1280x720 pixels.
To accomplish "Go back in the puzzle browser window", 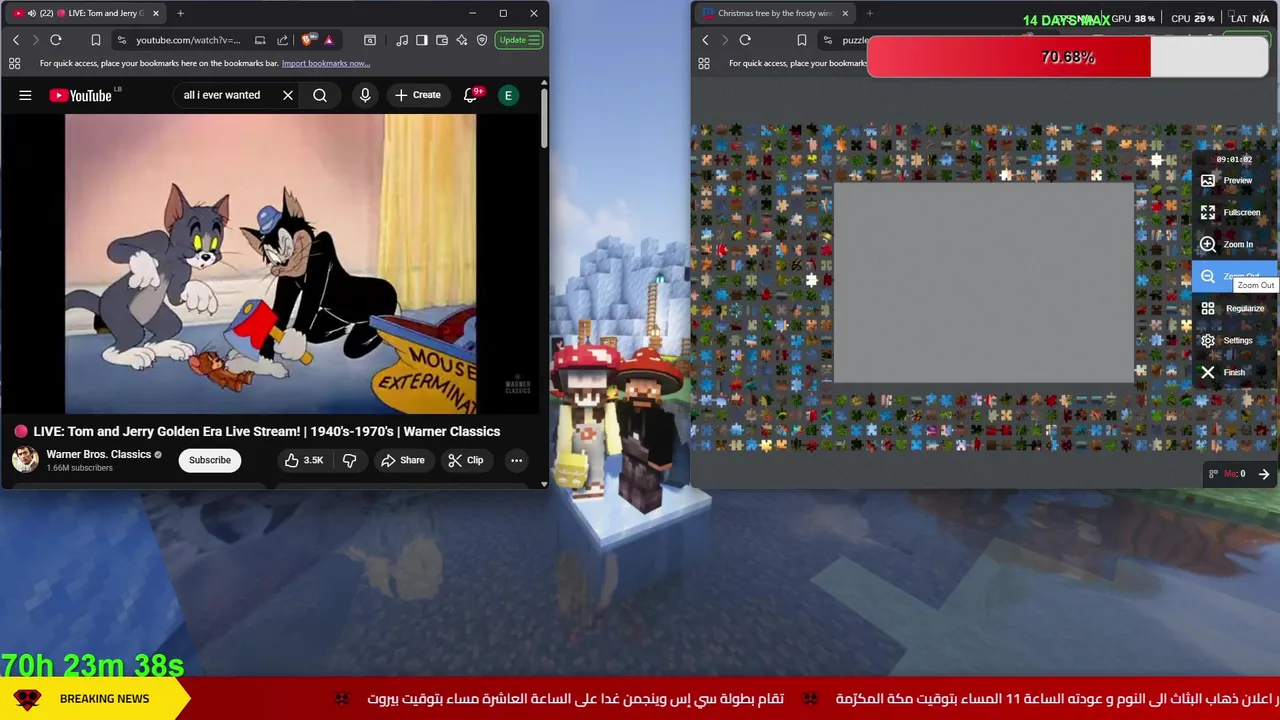I will pos(705,40).
